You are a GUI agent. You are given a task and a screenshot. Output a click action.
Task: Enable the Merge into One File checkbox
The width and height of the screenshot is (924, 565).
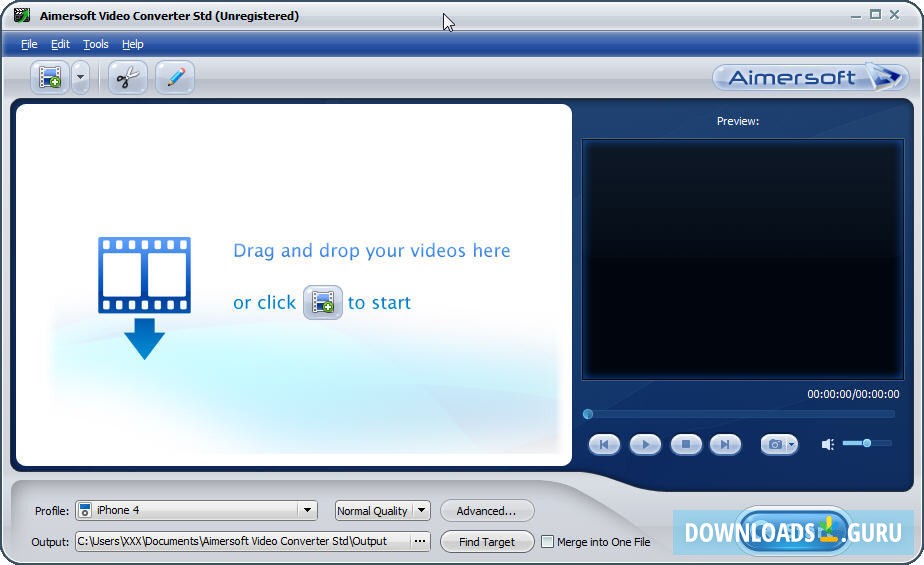pyautogui.click(x=547, y=541)
